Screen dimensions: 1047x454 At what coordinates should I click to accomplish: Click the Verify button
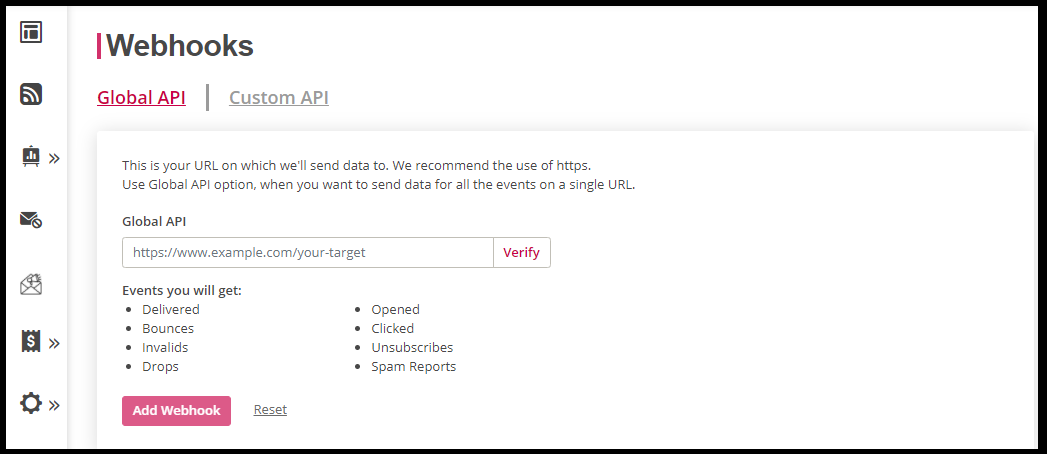click(x=521, y=252)
